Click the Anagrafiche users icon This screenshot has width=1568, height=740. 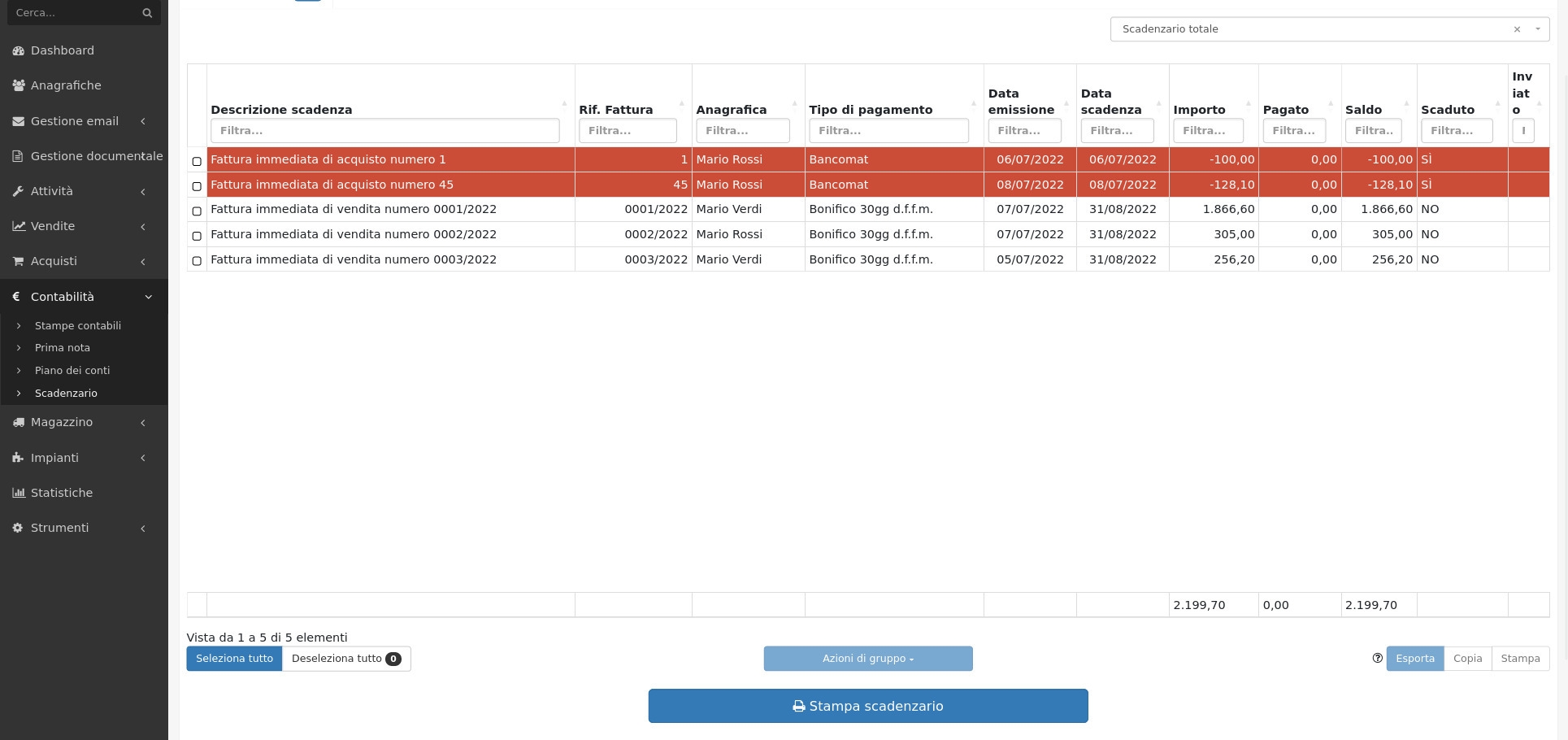pyautogui.click(x=18, y=85)
